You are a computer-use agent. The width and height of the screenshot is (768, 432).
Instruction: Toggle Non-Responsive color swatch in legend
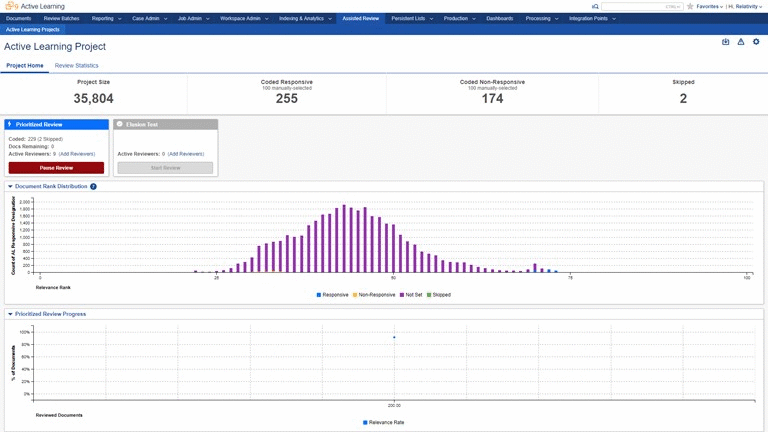click(355, 295)
